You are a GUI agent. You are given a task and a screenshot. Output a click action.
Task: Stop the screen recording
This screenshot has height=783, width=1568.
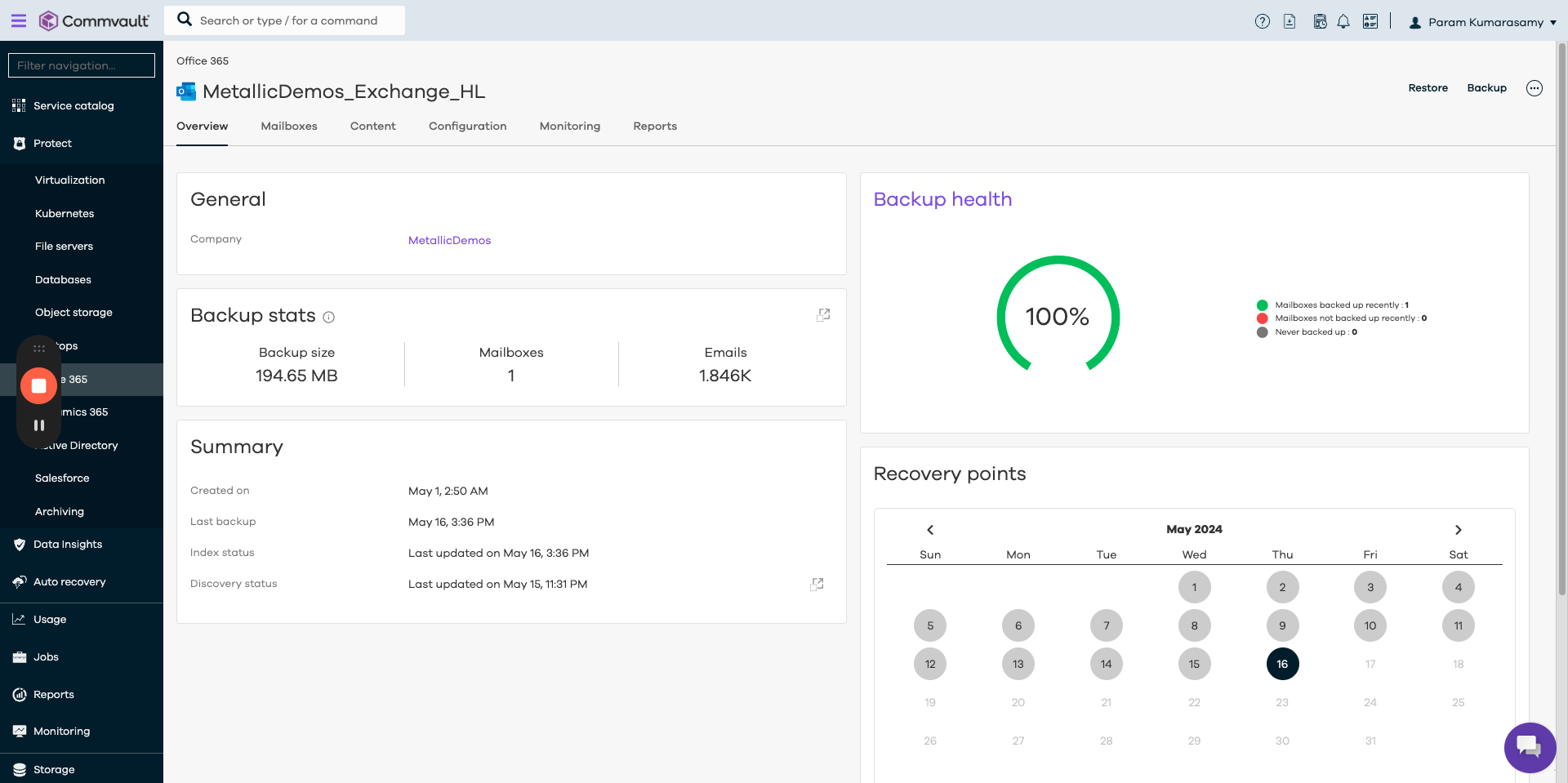coord(38,385)
